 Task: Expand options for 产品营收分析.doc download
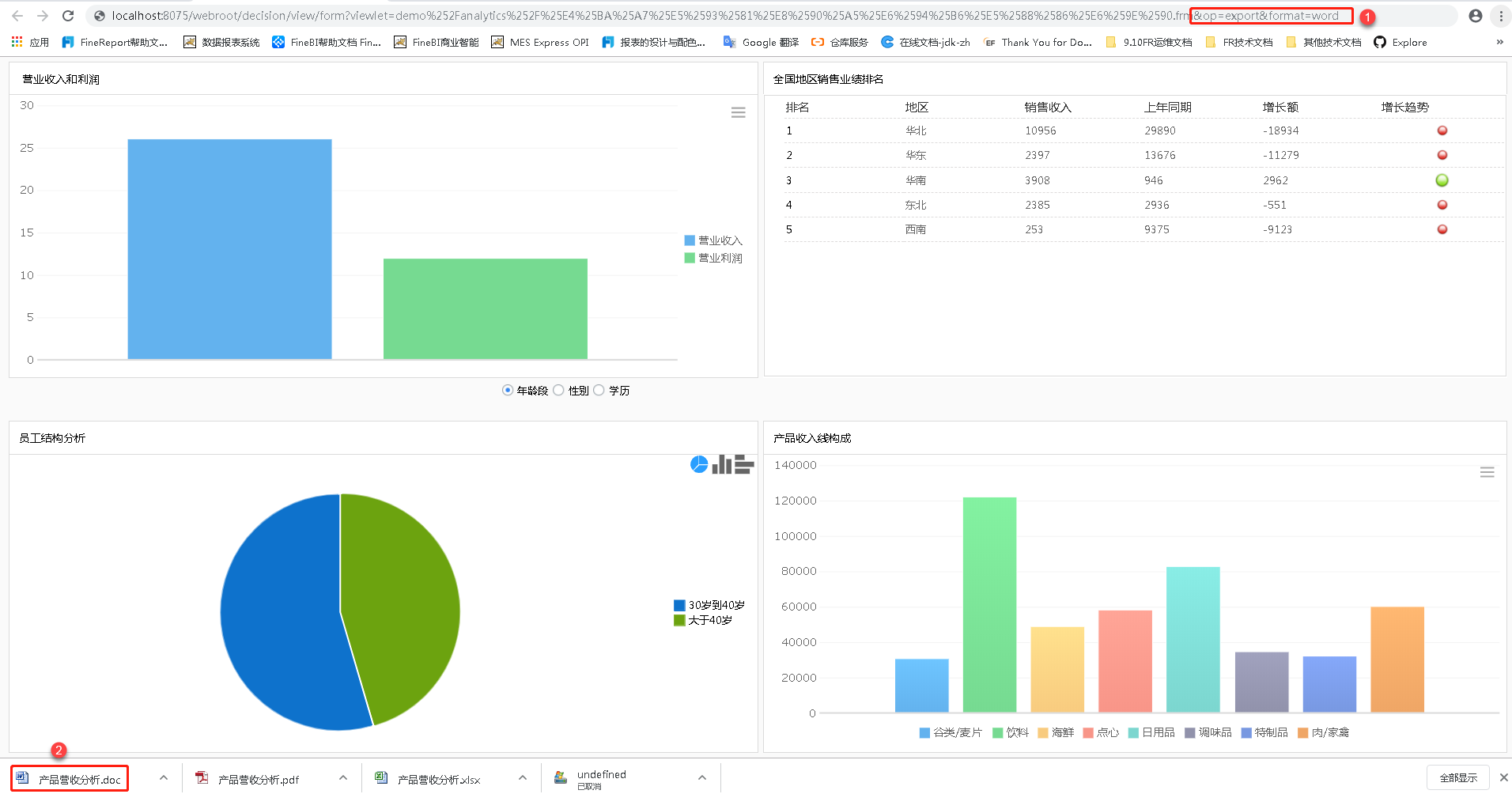163,778
